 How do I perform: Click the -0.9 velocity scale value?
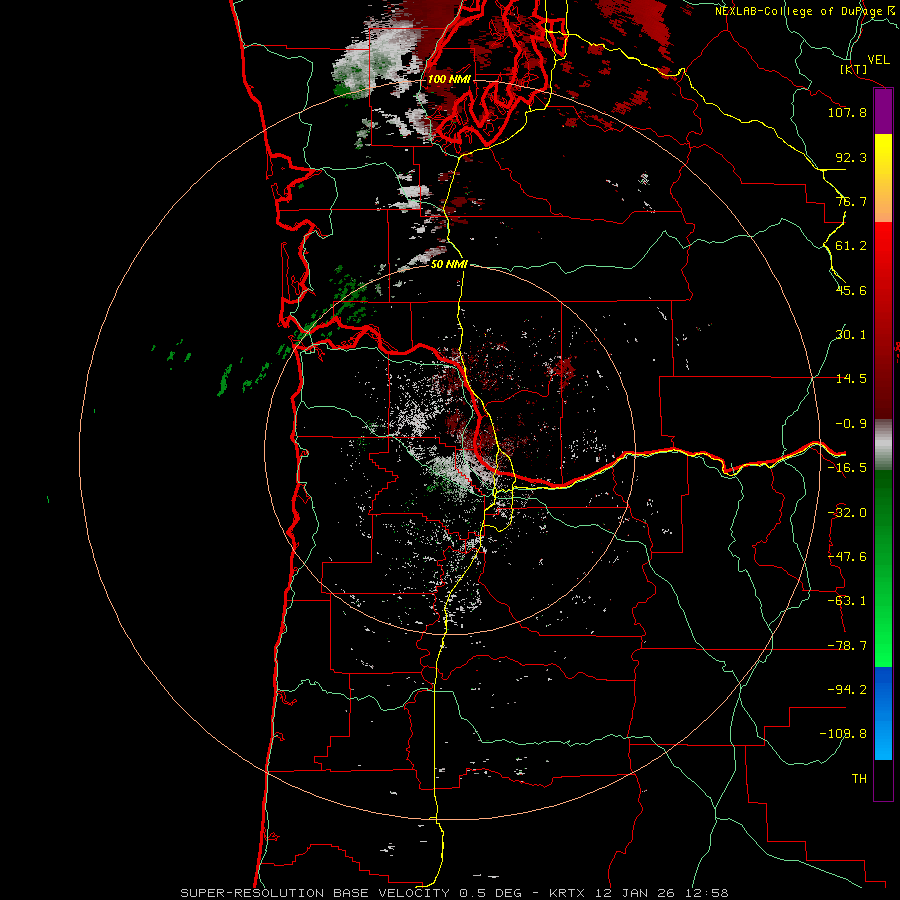click(851, 424)
